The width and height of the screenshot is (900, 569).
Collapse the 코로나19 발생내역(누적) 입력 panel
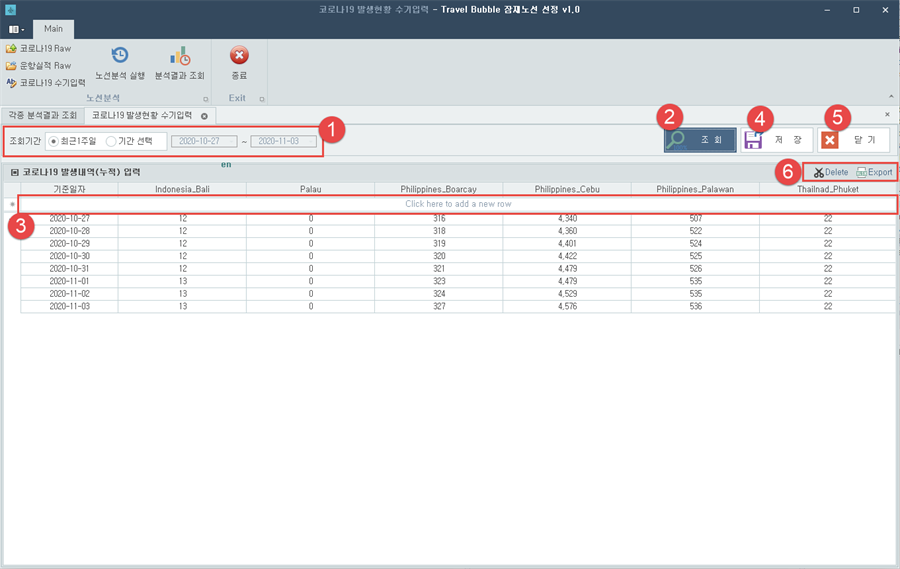tap(15, 172)
